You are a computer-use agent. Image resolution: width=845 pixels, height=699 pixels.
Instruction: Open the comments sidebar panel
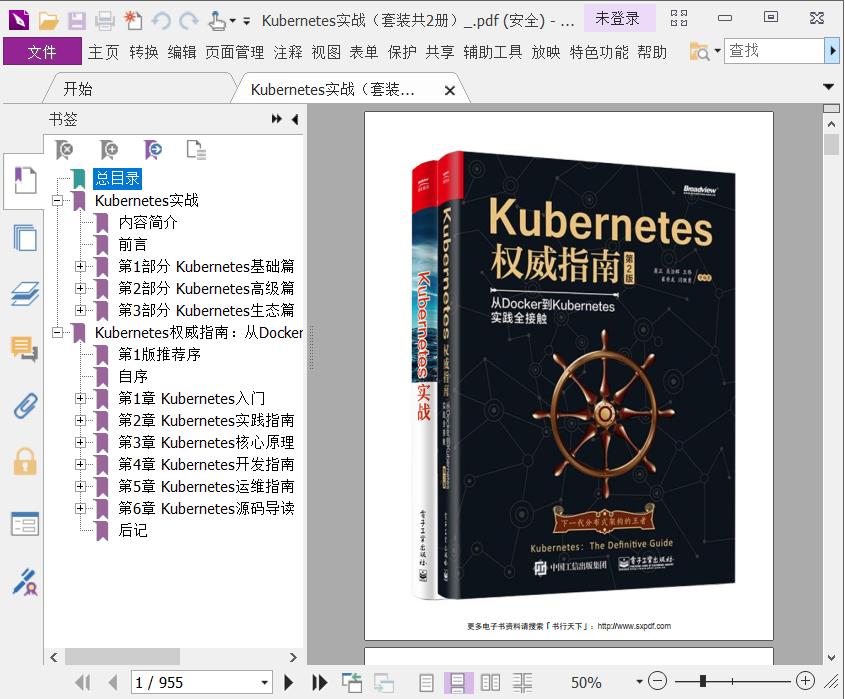pyautogui.click(x=25, y=349)
